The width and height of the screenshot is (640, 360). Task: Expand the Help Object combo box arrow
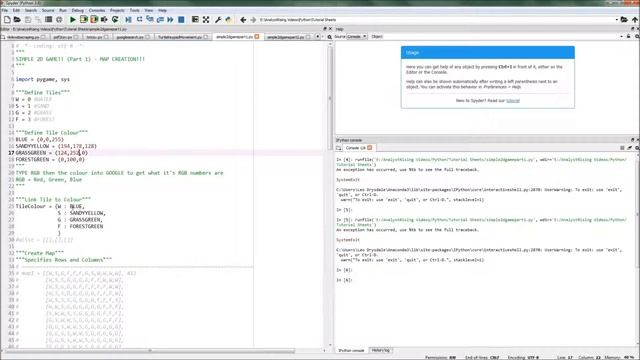click(621, 37)
